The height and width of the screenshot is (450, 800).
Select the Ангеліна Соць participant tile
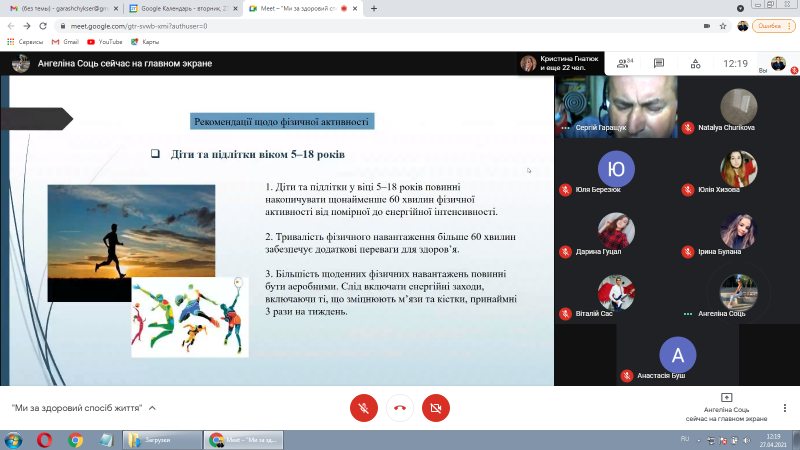coord(739,293)
